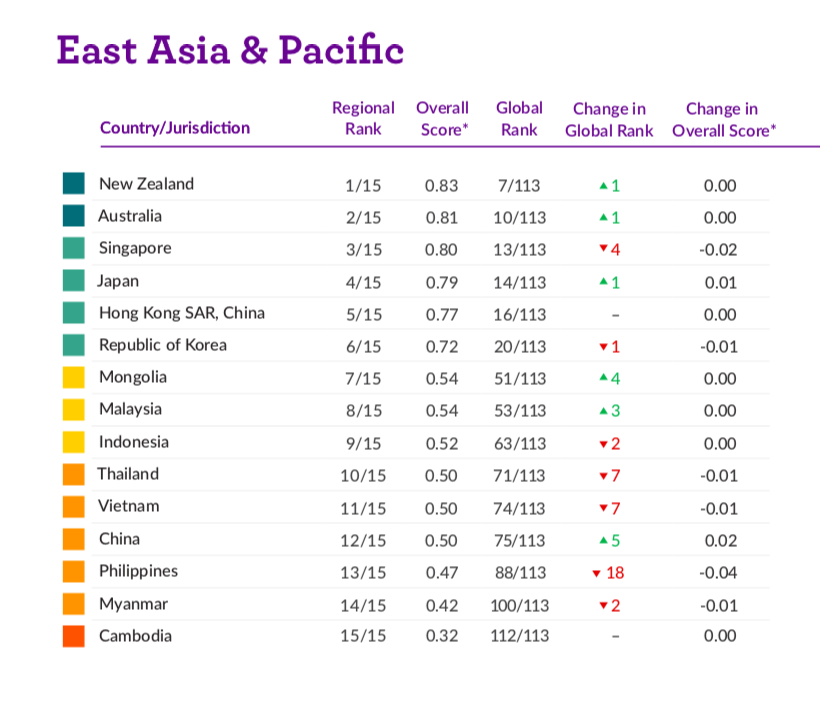Click global rank '20/113' cell

click(x=520, y=347)
